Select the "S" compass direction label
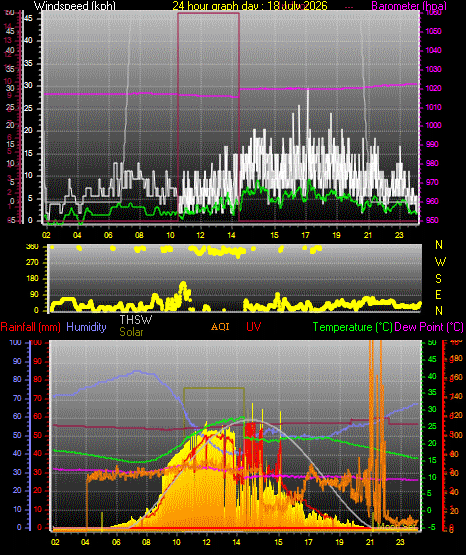 coord(438,279)
